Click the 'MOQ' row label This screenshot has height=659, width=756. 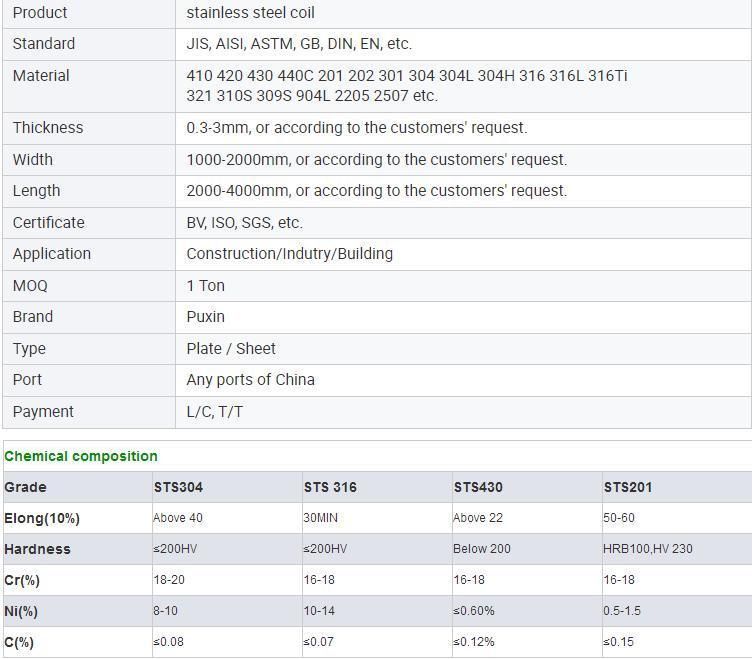30,286
